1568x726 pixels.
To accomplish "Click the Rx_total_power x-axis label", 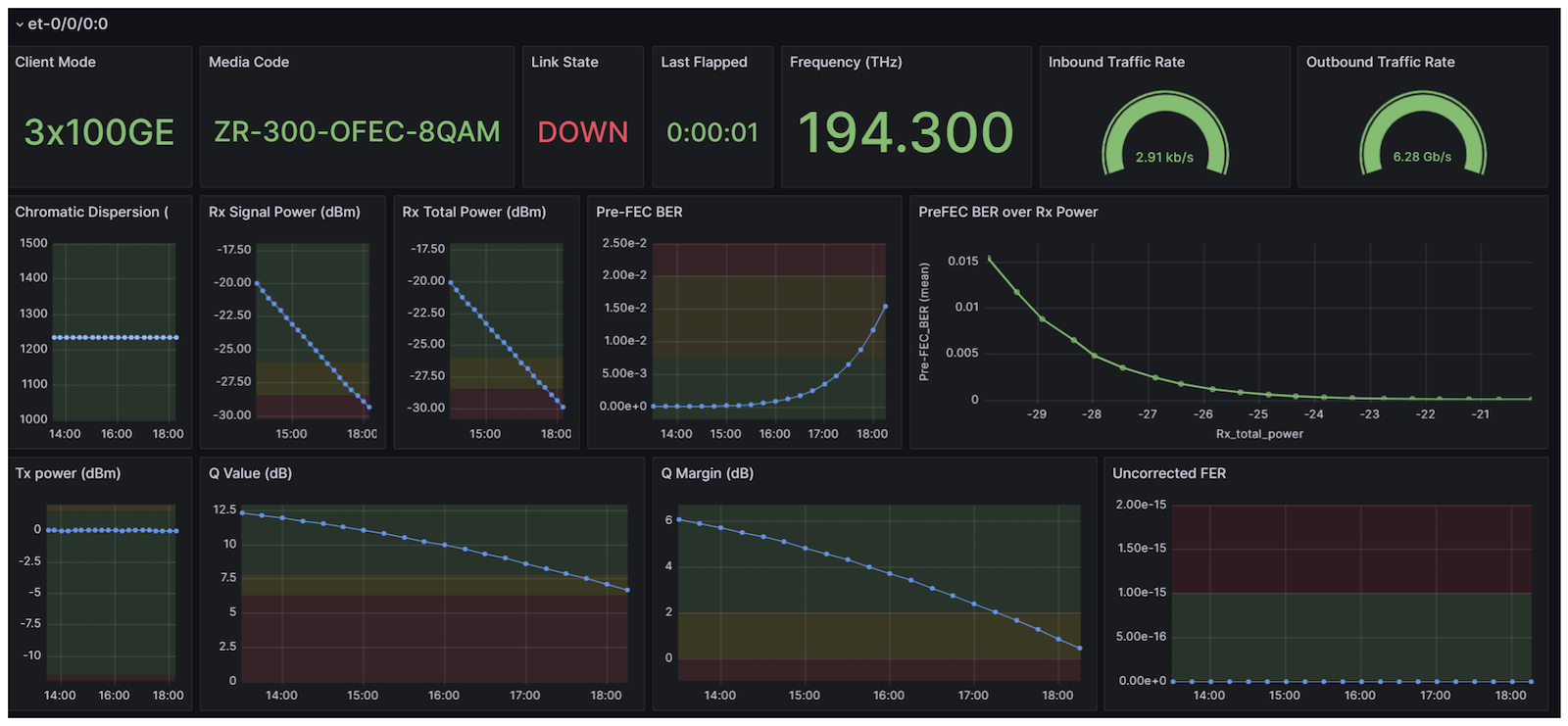I will pyautogui.click(x=1259, y=434).
